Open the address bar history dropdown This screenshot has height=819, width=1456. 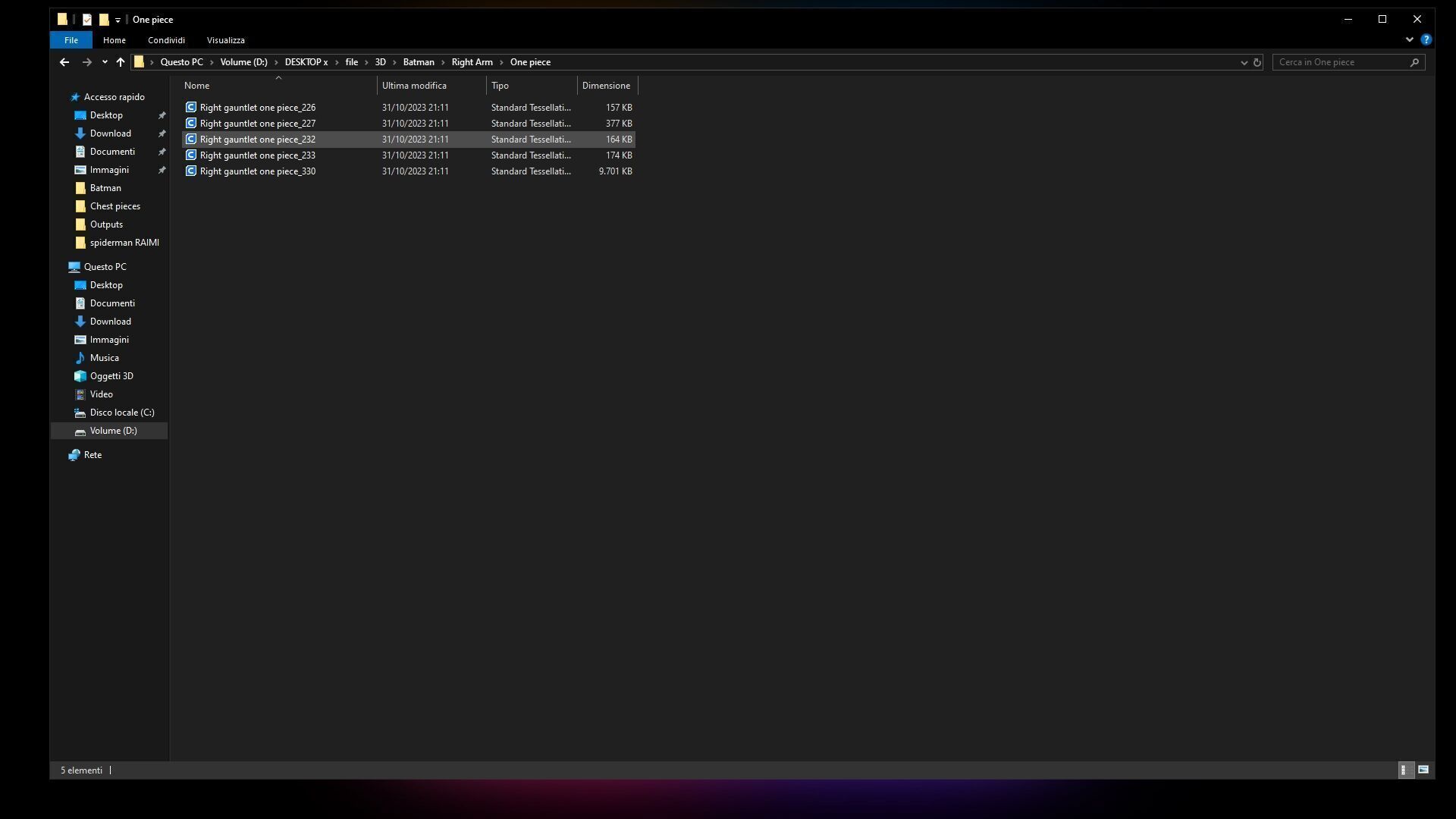[x=1244, y=62]
